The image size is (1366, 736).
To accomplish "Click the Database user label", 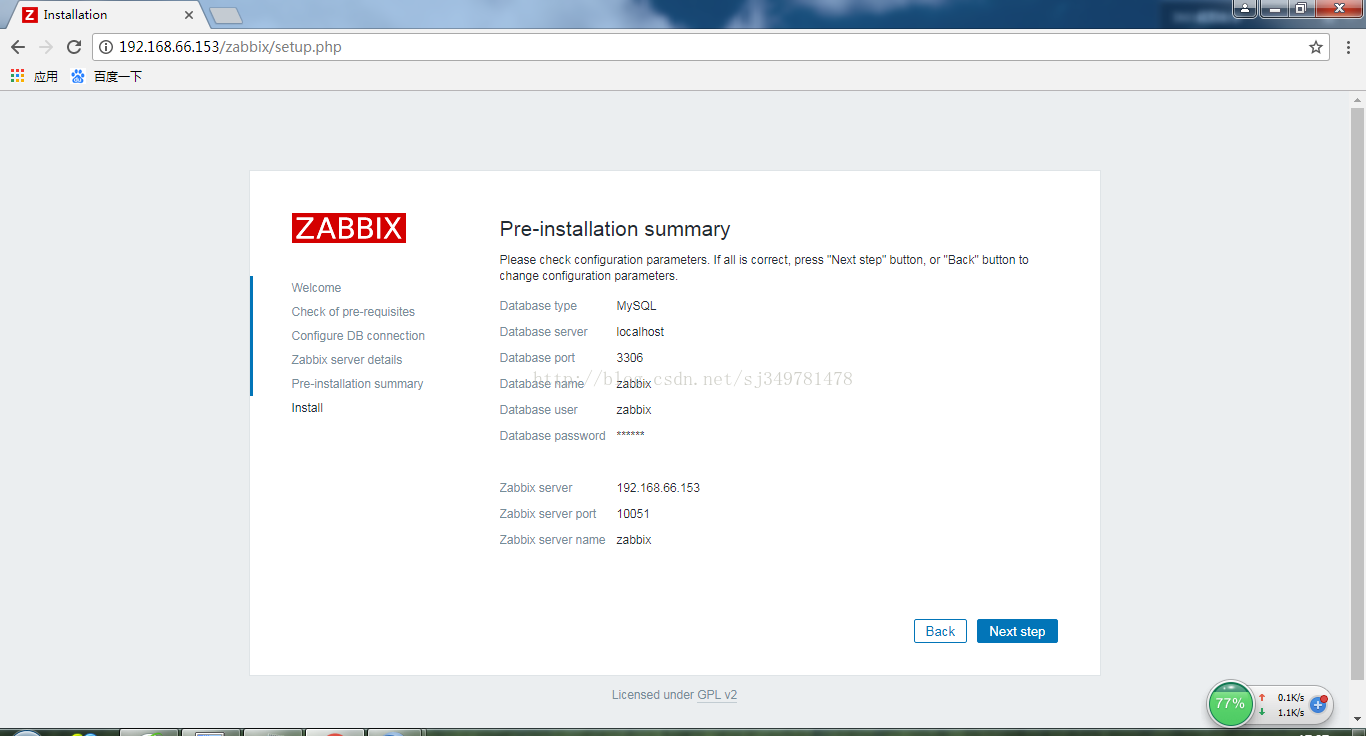I will [538, 410].
